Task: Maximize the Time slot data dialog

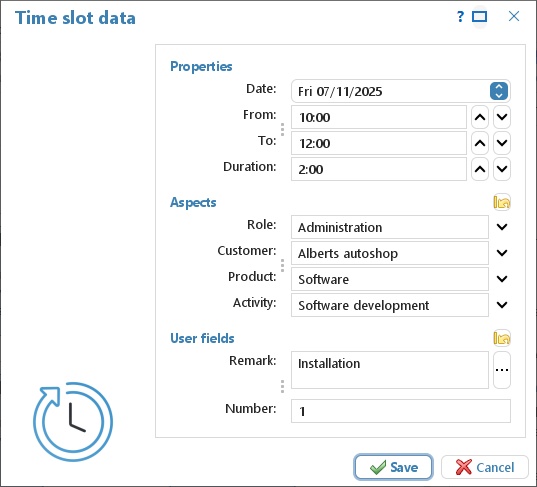Action: (479, 16)
